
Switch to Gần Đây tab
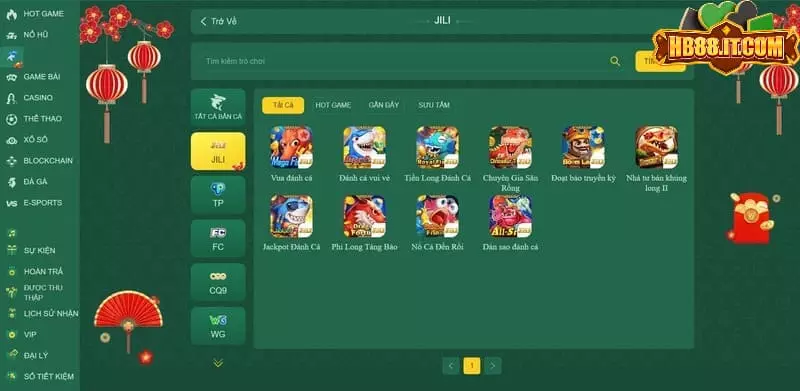(x=384, y=105)
